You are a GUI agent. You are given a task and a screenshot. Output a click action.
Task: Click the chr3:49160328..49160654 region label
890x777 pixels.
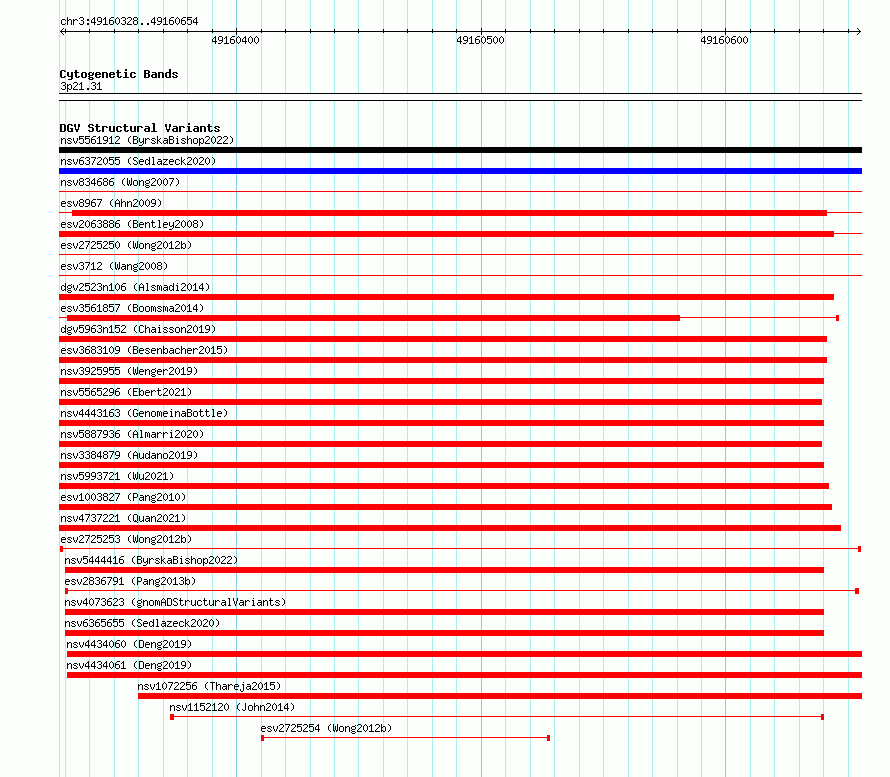coord(129,21)
